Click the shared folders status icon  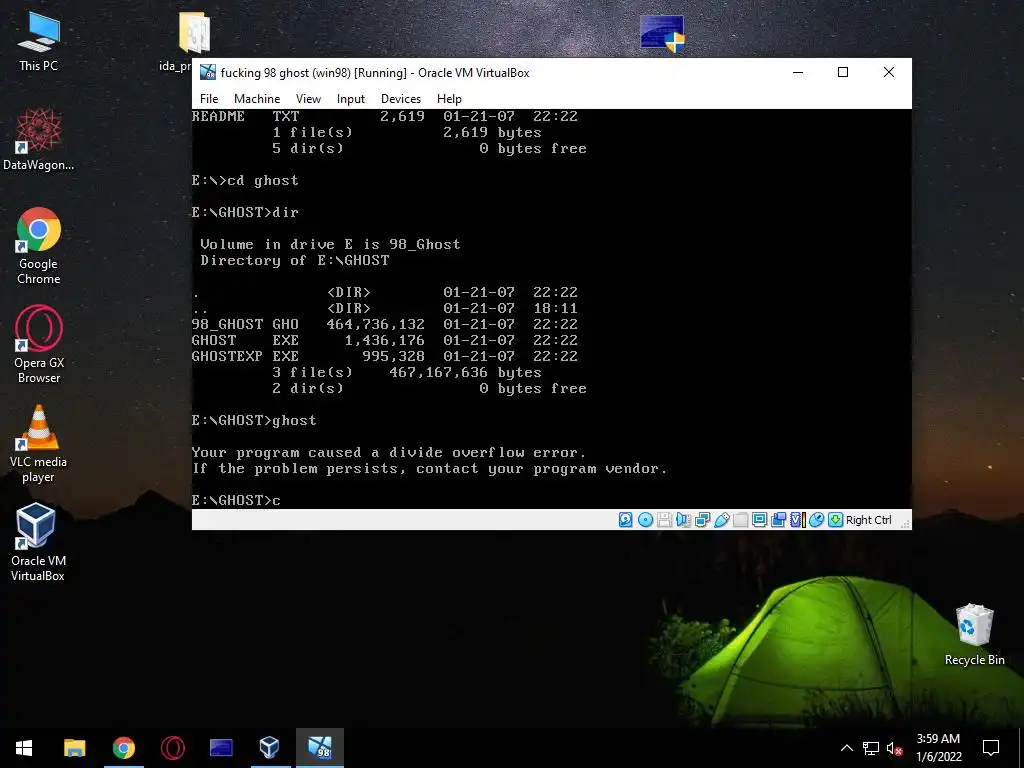click(740, 520)
